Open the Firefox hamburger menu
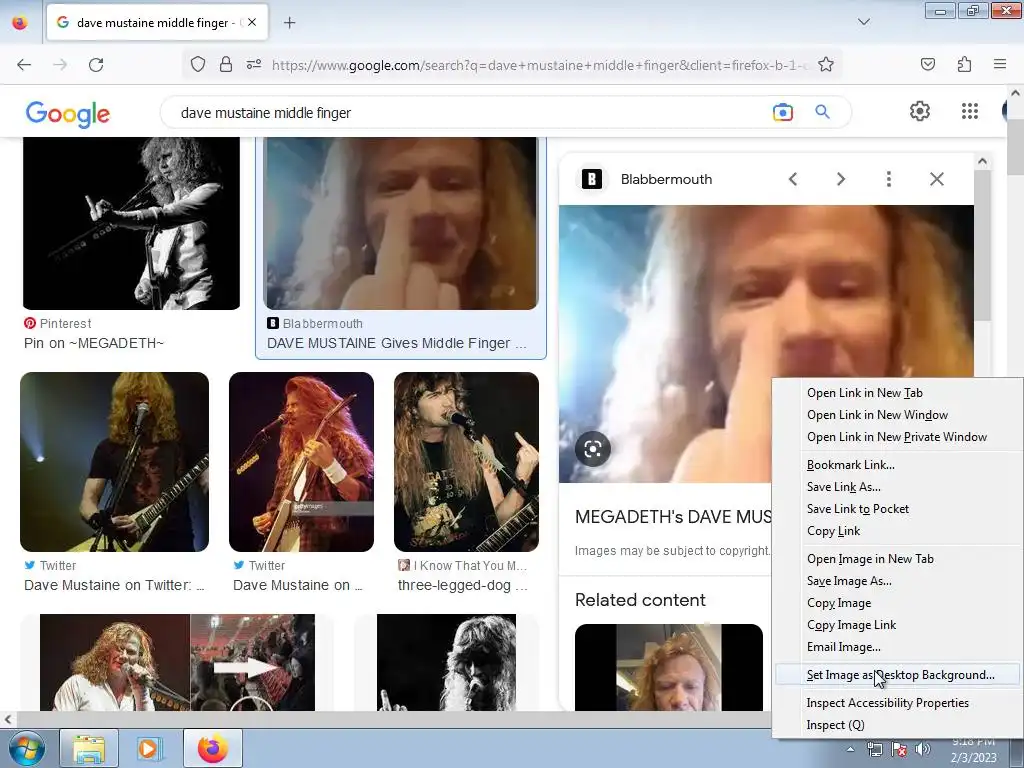Image resolution: width=1024 pixels, height=768 pixels. point(1000,65)
